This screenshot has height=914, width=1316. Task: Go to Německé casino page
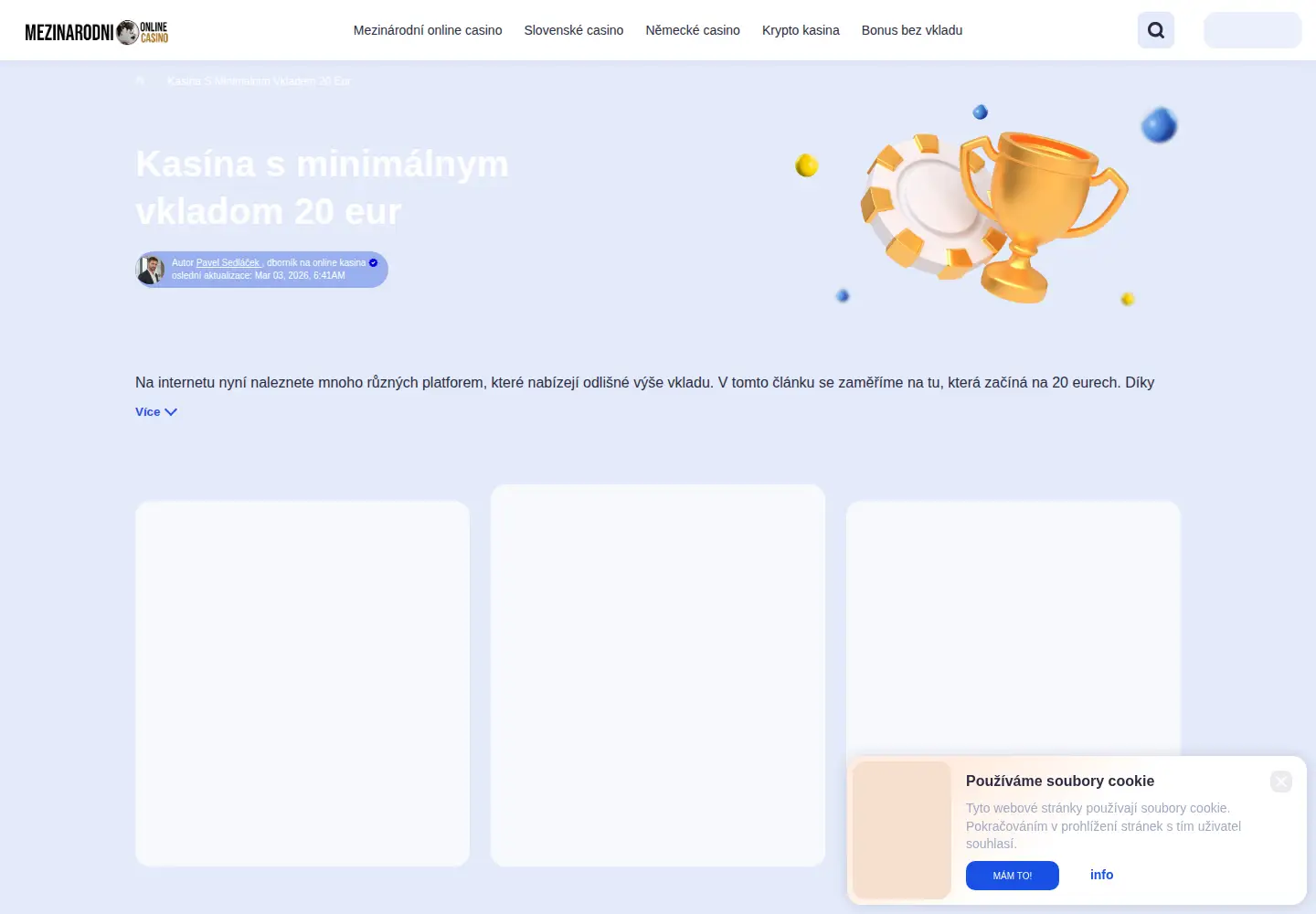click(x=693, y=30)
